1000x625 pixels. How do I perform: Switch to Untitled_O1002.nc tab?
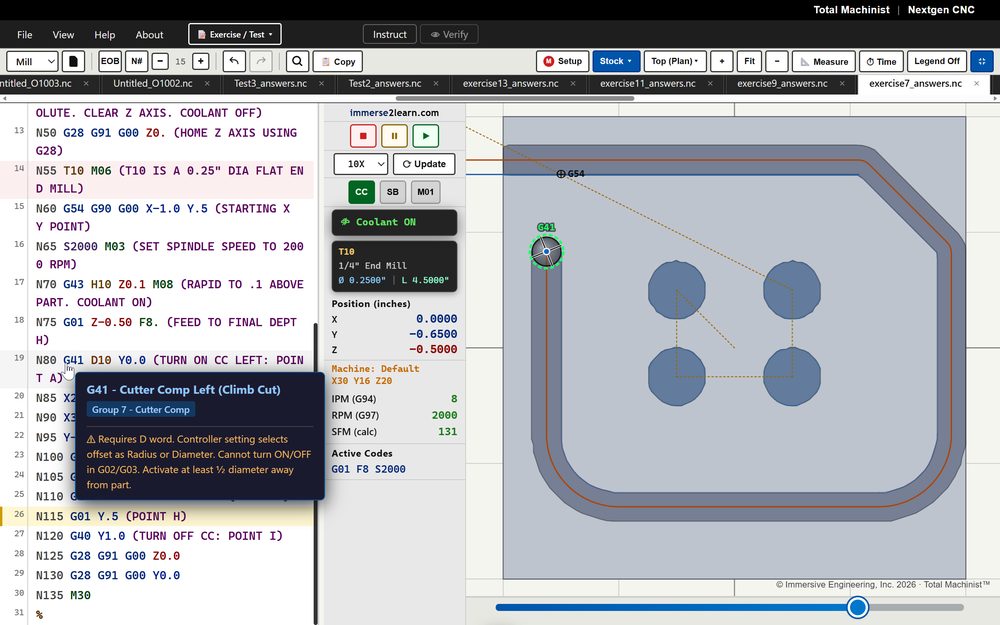152,84
